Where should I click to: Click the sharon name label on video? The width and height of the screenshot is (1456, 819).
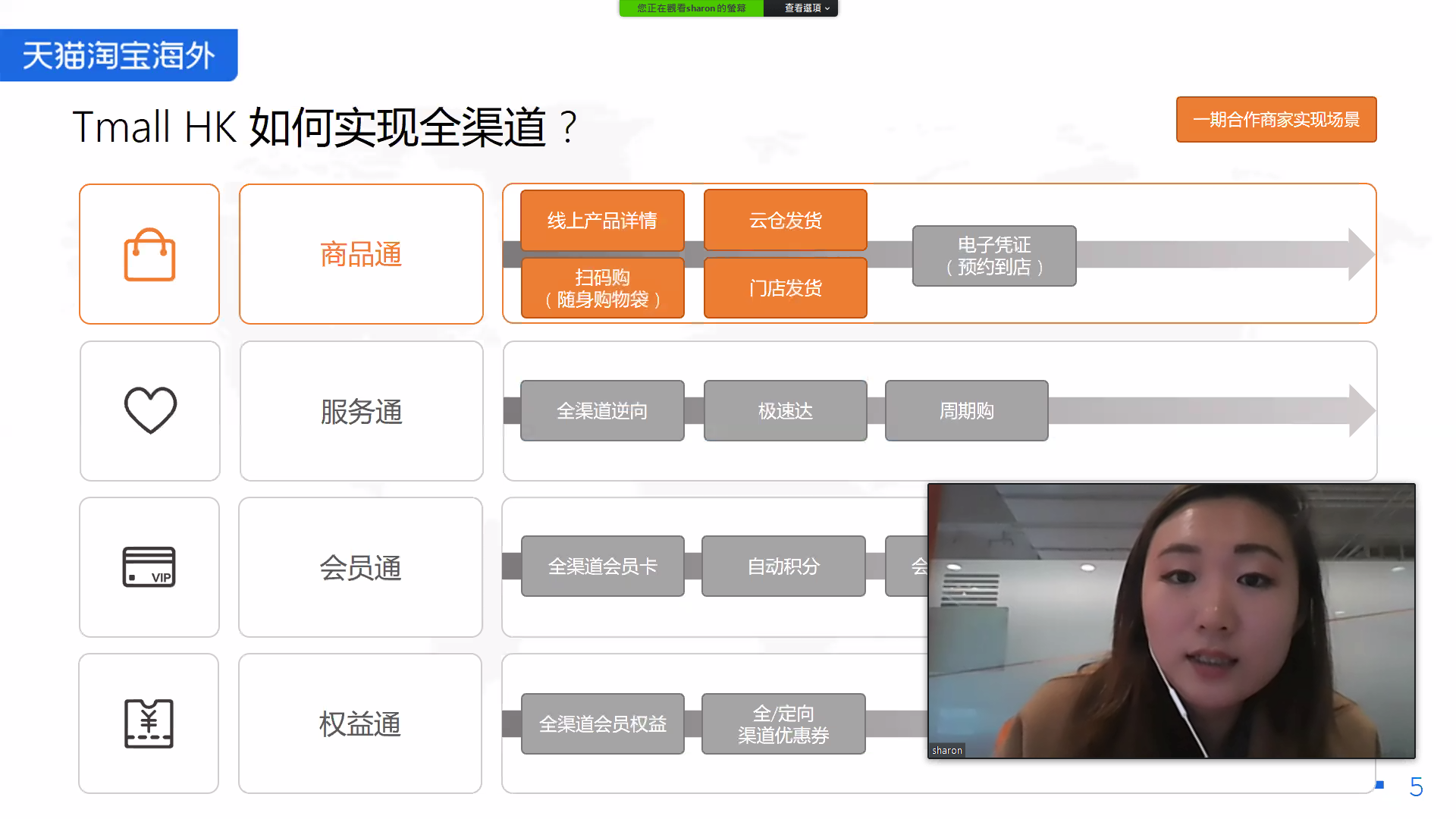point(947,750)
